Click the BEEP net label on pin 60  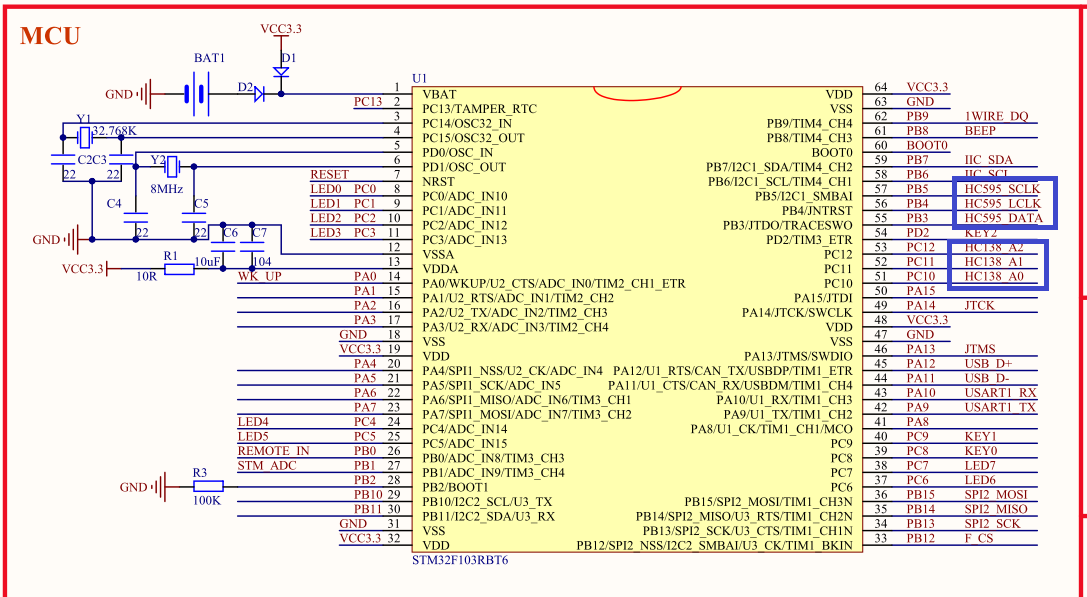(x=981, y=130)
